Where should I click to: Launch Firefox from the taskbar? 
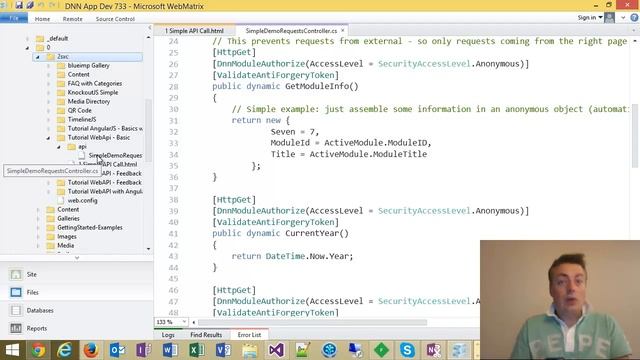point(91,350)
